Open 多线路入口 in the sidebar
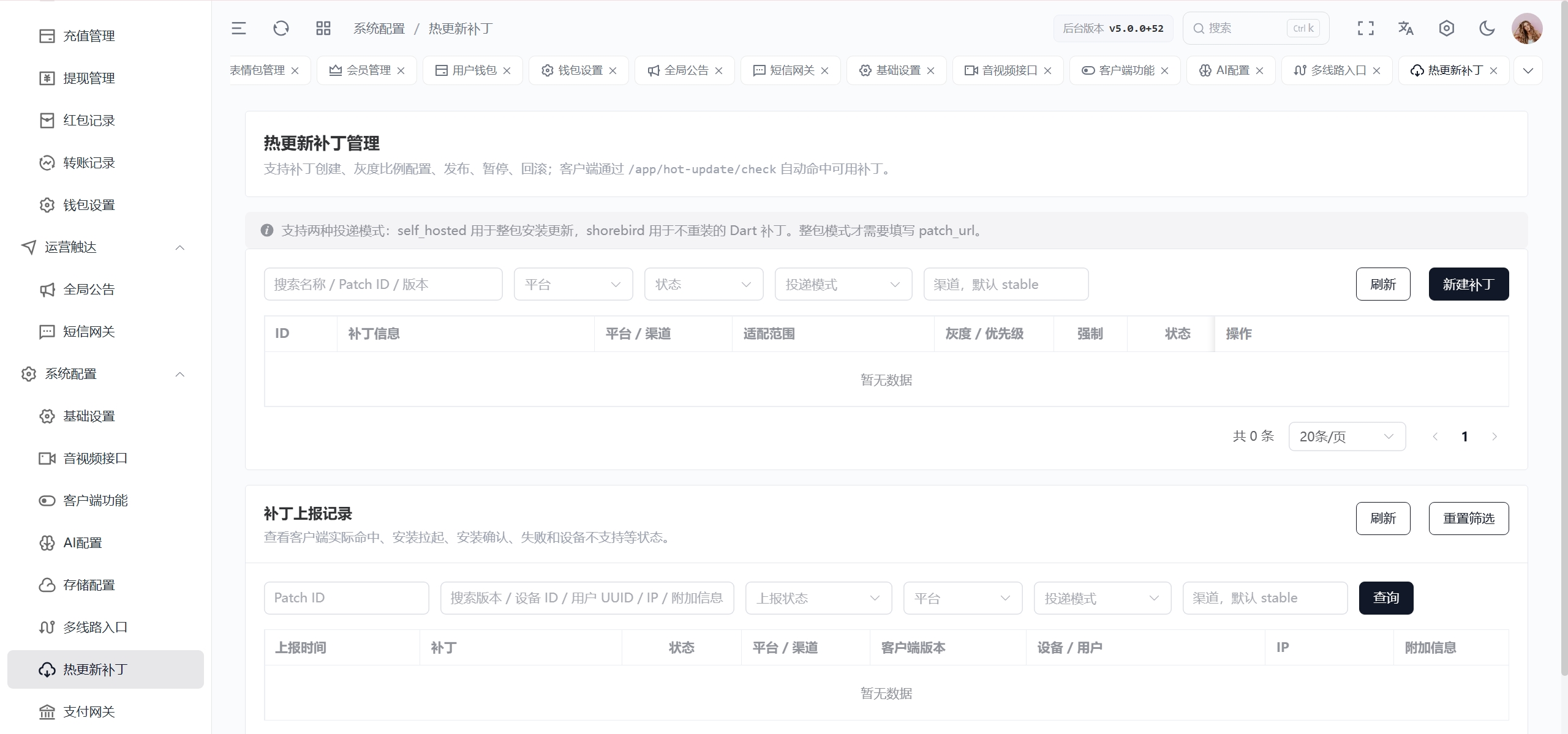 point(105,627)
